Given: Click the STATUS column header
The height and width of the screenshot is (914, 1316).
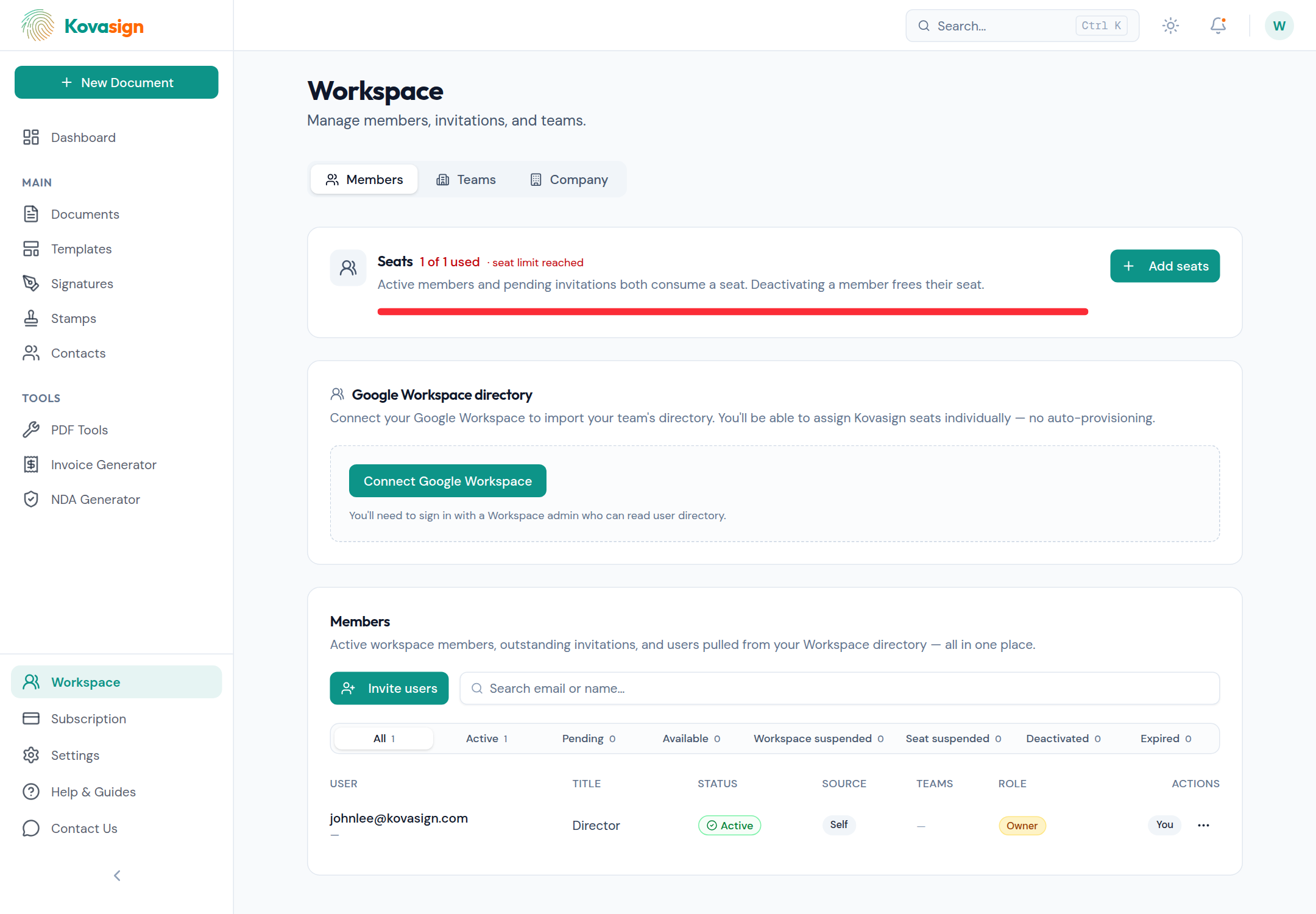Looking at the screenshot, I should (717, 784).
